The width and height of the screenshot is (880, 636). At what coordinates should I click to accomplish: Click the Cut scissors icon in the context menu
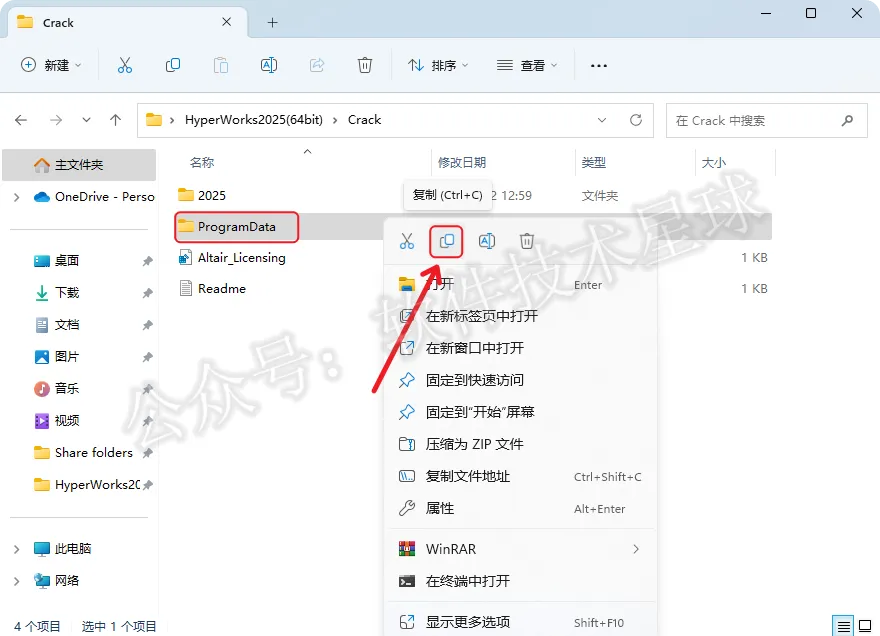click(407, 241)
